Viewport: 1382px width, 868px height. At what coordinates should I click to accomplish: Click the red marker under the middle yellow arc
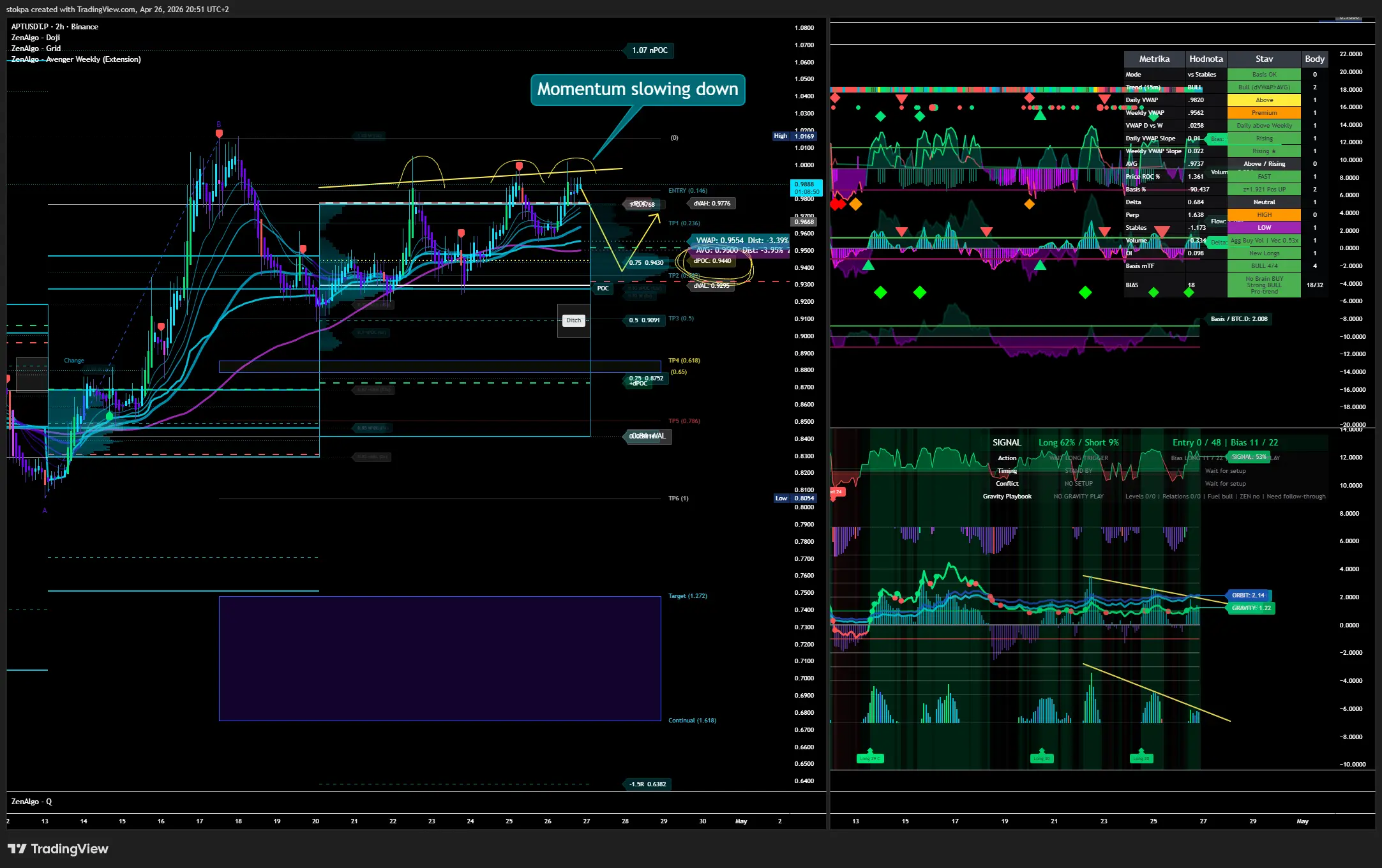click(x=519, y=167)
